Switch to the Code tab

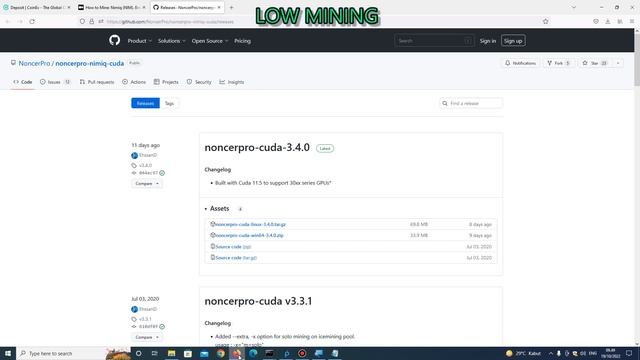click(x=23, y=82)
